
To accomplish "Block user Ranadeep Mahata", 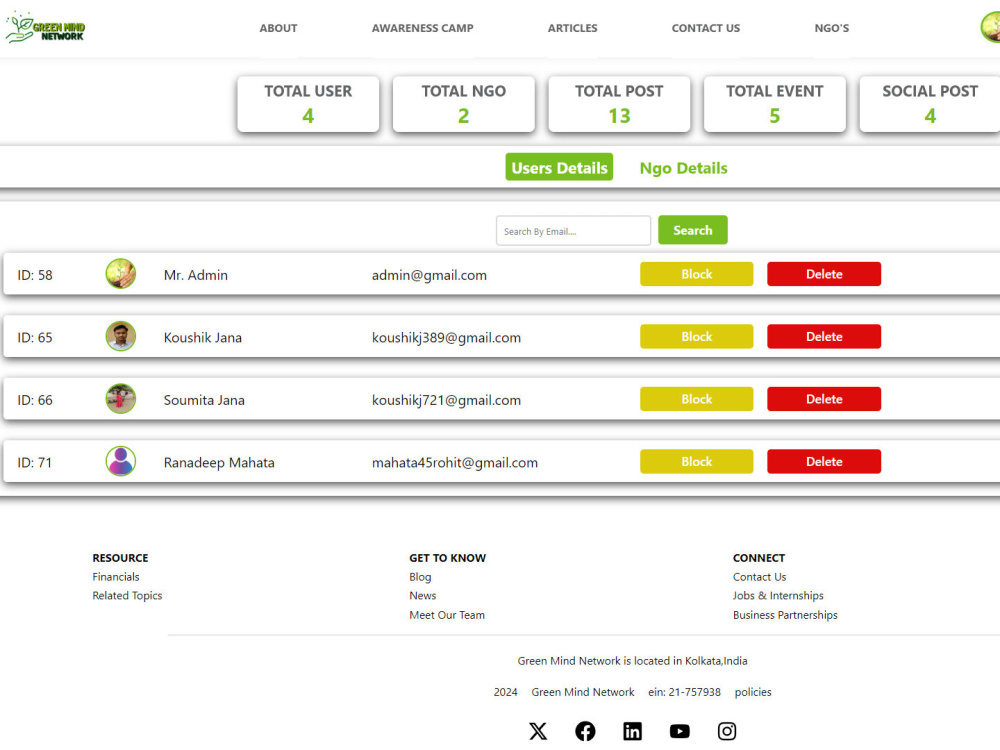I will click(x=696, y=462).
